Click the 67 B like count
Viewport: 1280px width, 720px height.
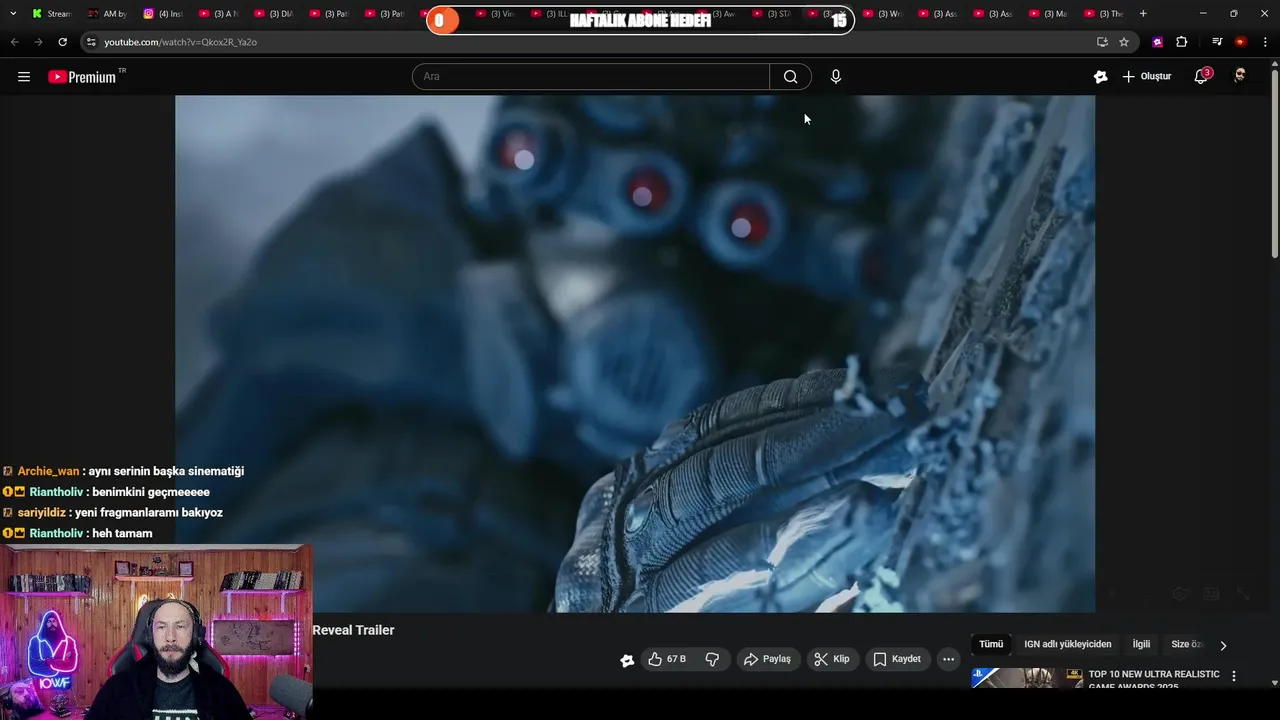[x=676, y=659]
